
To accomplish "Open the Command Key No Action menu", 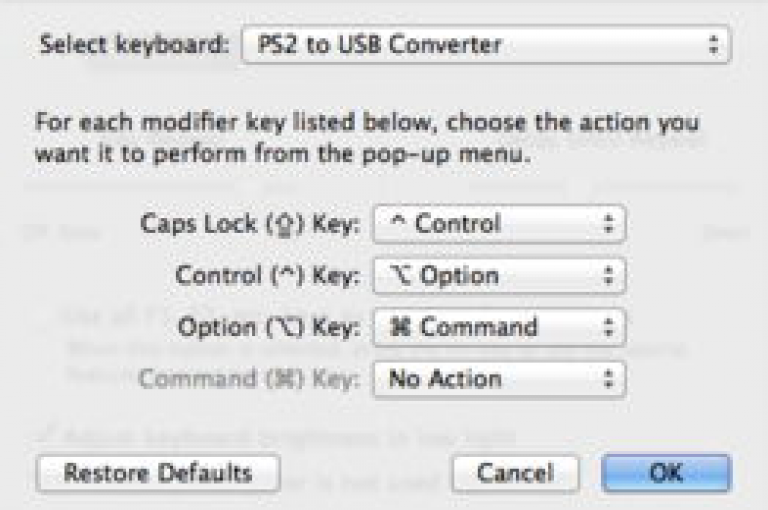I will pos(499,379).
